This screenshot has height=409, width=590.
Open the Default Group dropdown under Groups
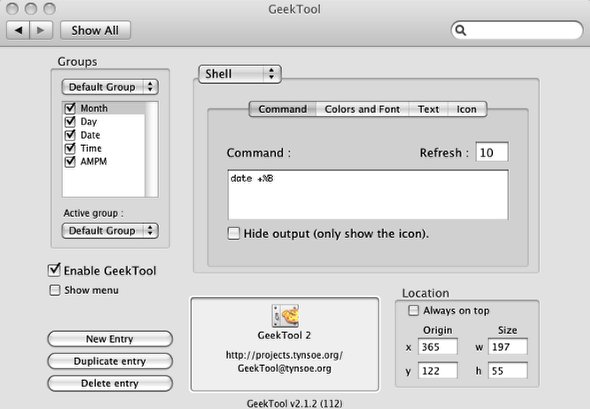tap(110, 87)
